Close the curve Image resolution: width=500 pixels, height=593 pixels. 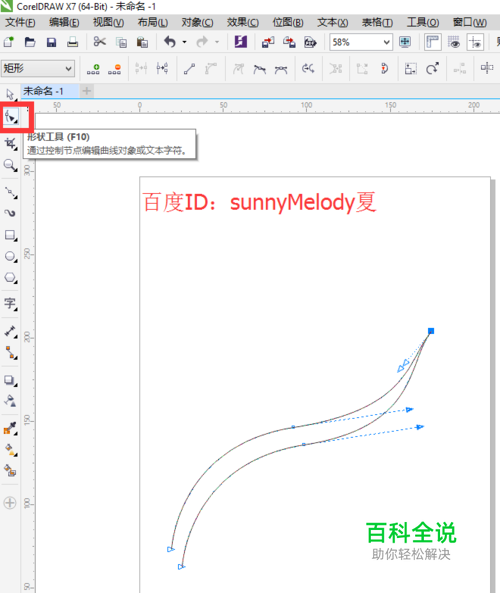pos(384,69)
